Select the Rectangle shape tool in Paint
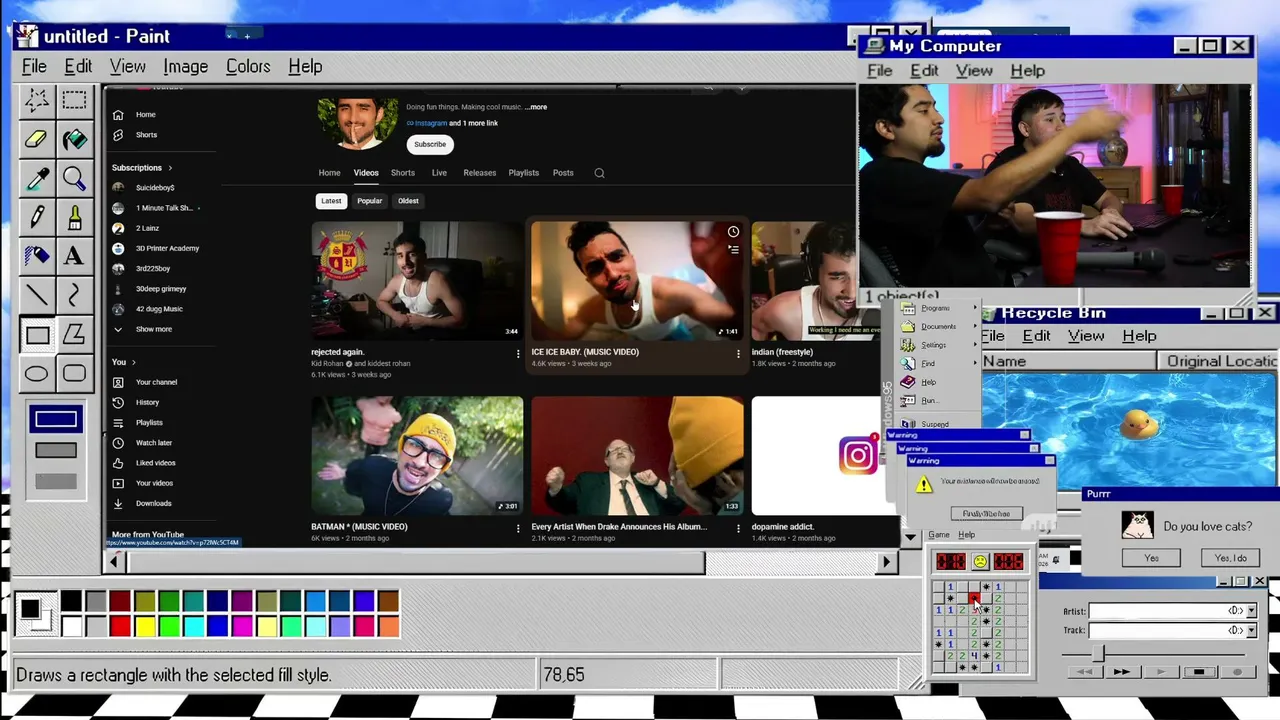 click(37, 335)
